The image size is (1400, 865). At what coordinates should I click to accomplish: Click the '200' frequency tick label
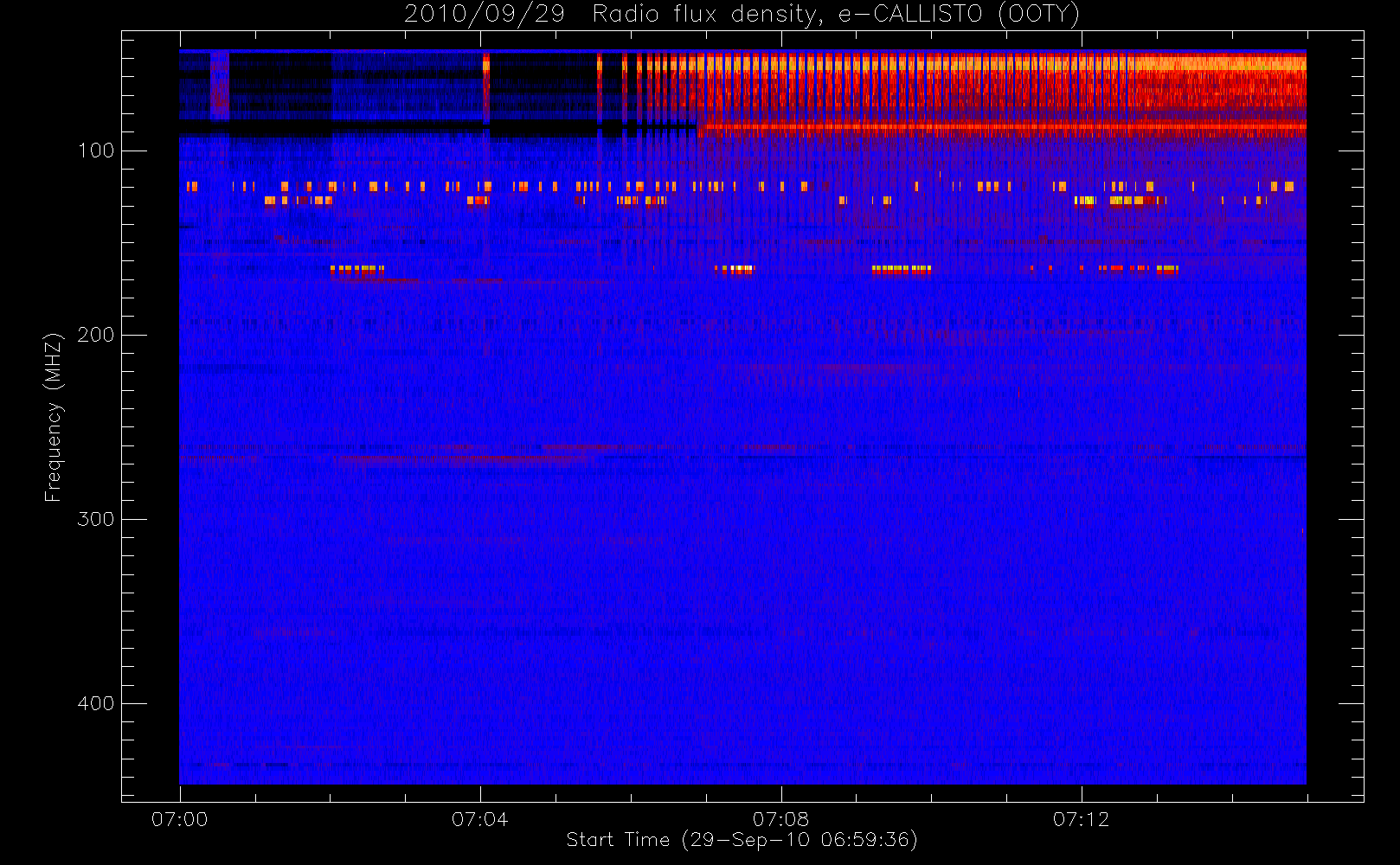pos(96,335)
